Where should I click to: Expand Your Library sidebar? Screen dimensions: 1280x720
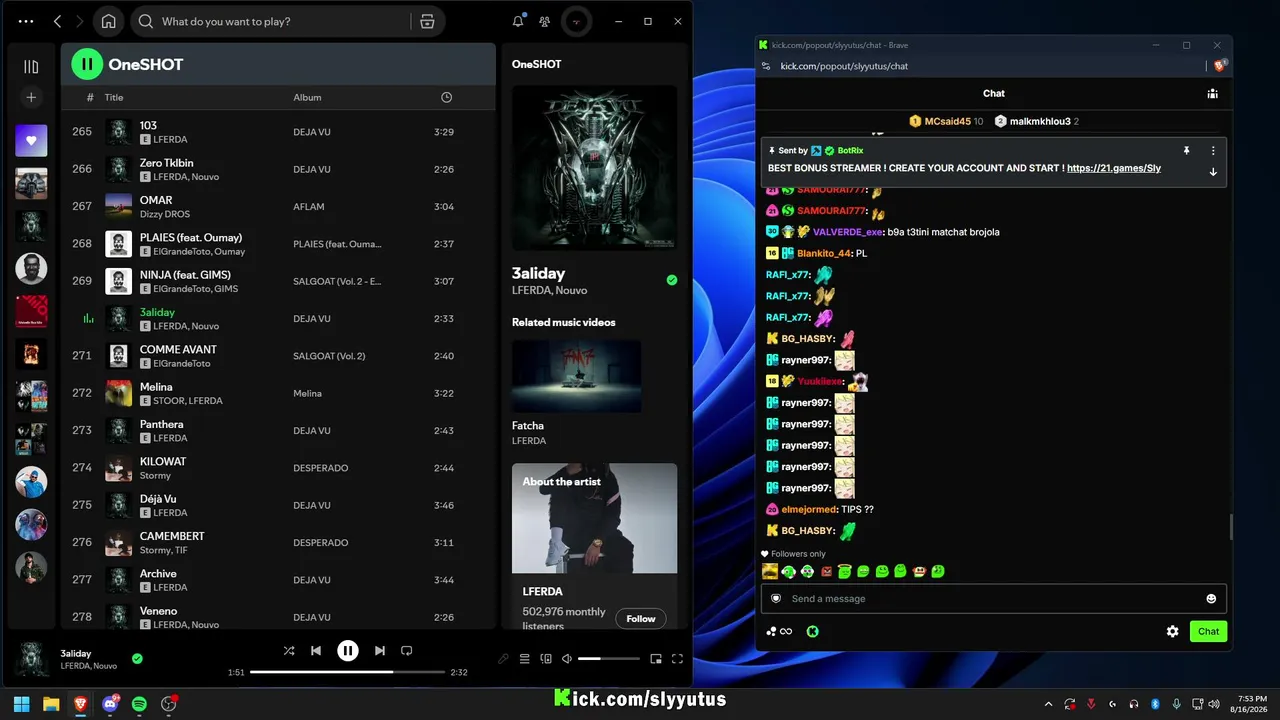[x=31, y=67]
